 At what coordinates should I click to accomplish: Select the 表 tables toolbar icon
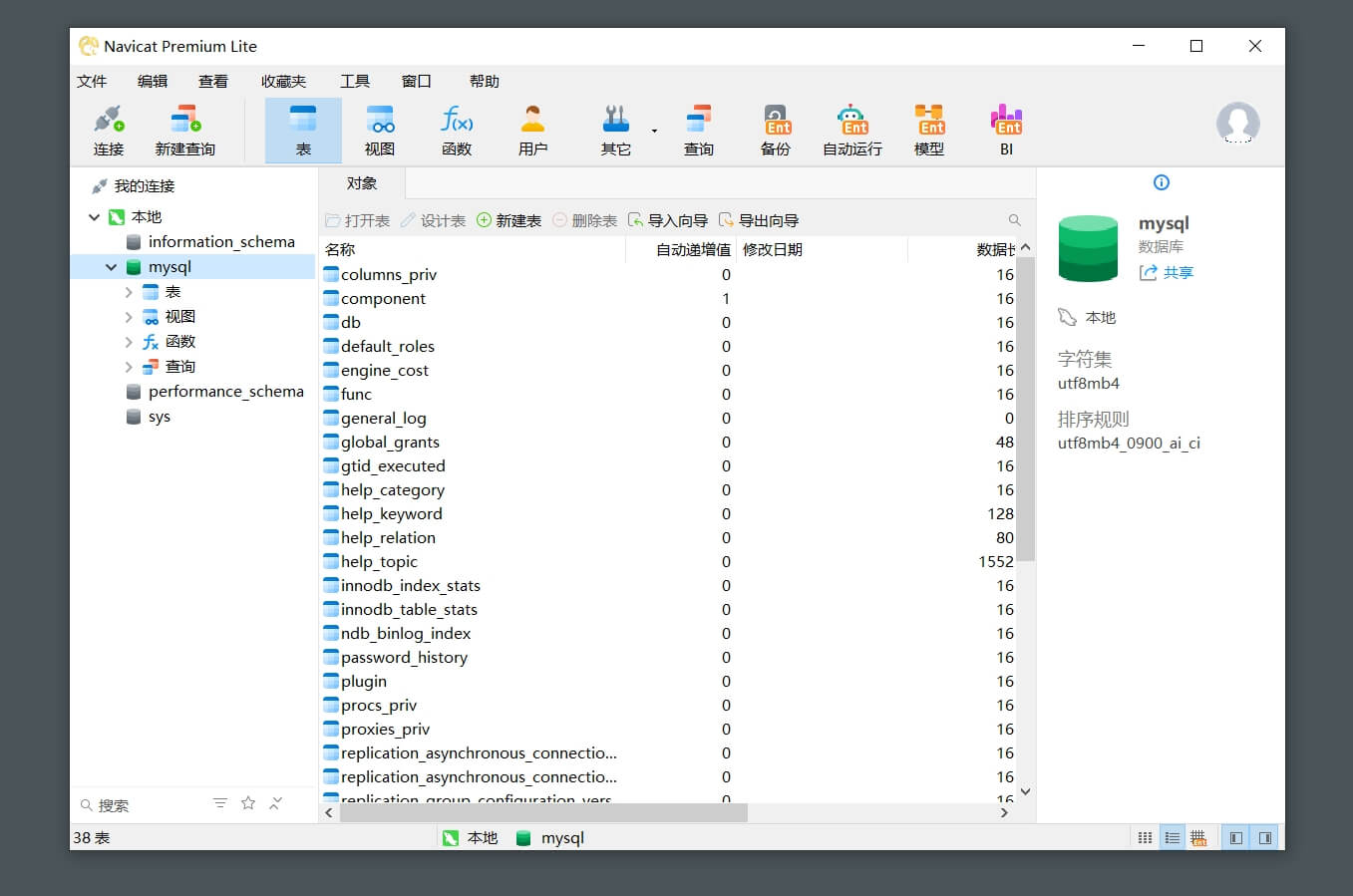303,131
